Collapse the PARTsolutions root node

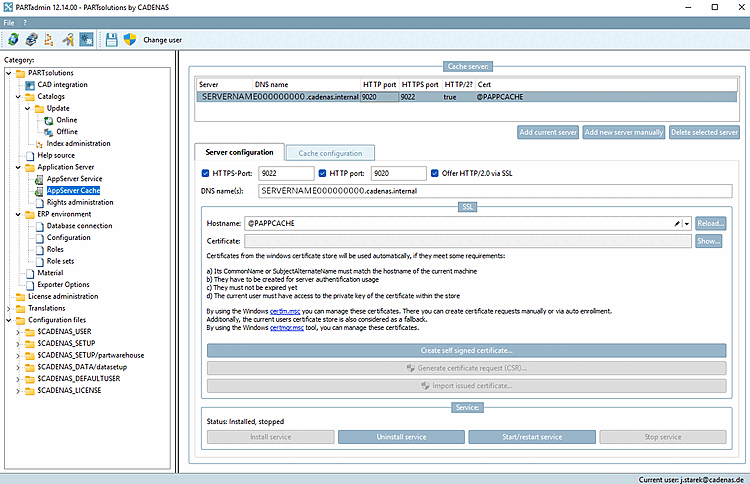tap(9, 73)
